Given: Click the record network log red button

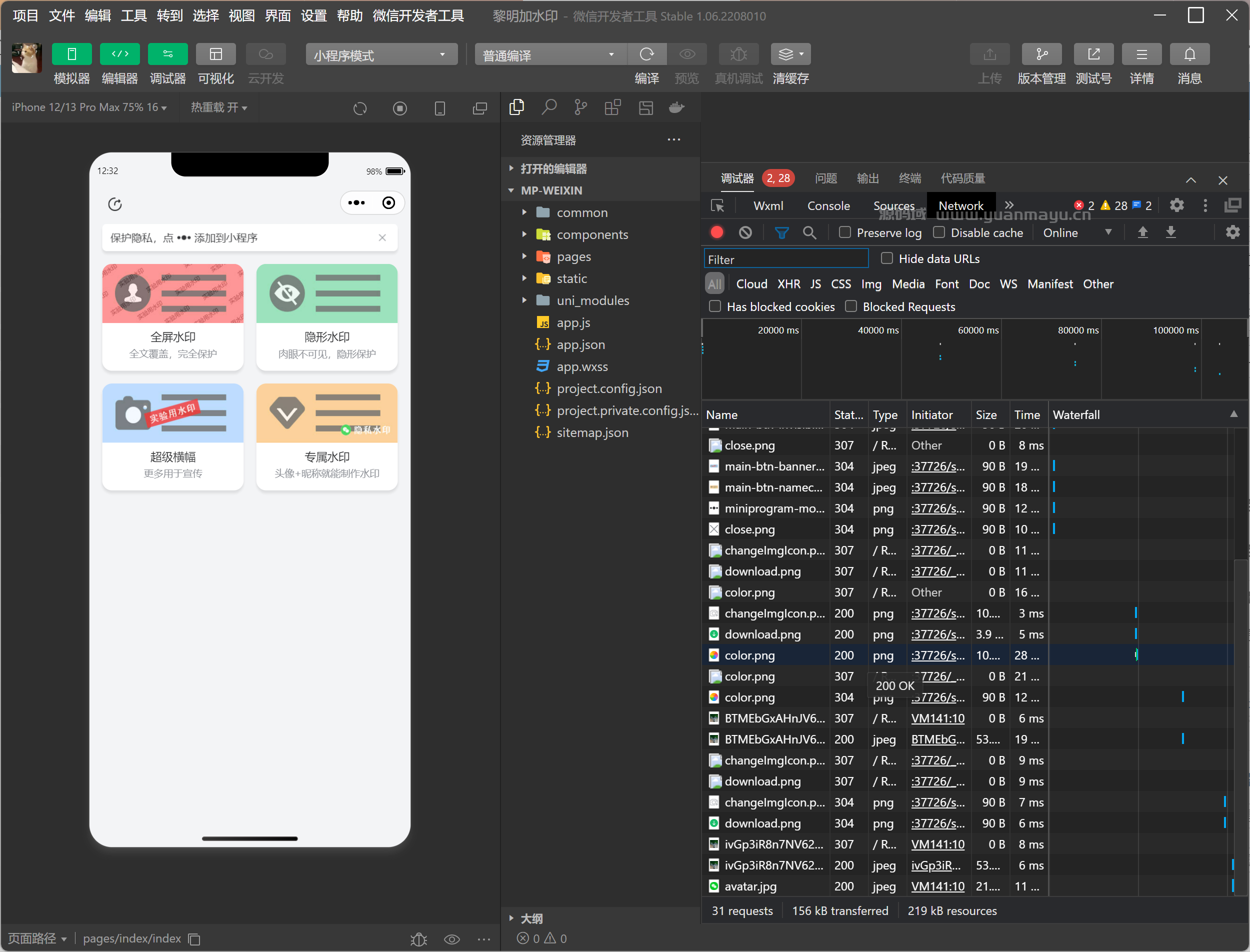Looking at the screenshot, I should tap(717, 232).
